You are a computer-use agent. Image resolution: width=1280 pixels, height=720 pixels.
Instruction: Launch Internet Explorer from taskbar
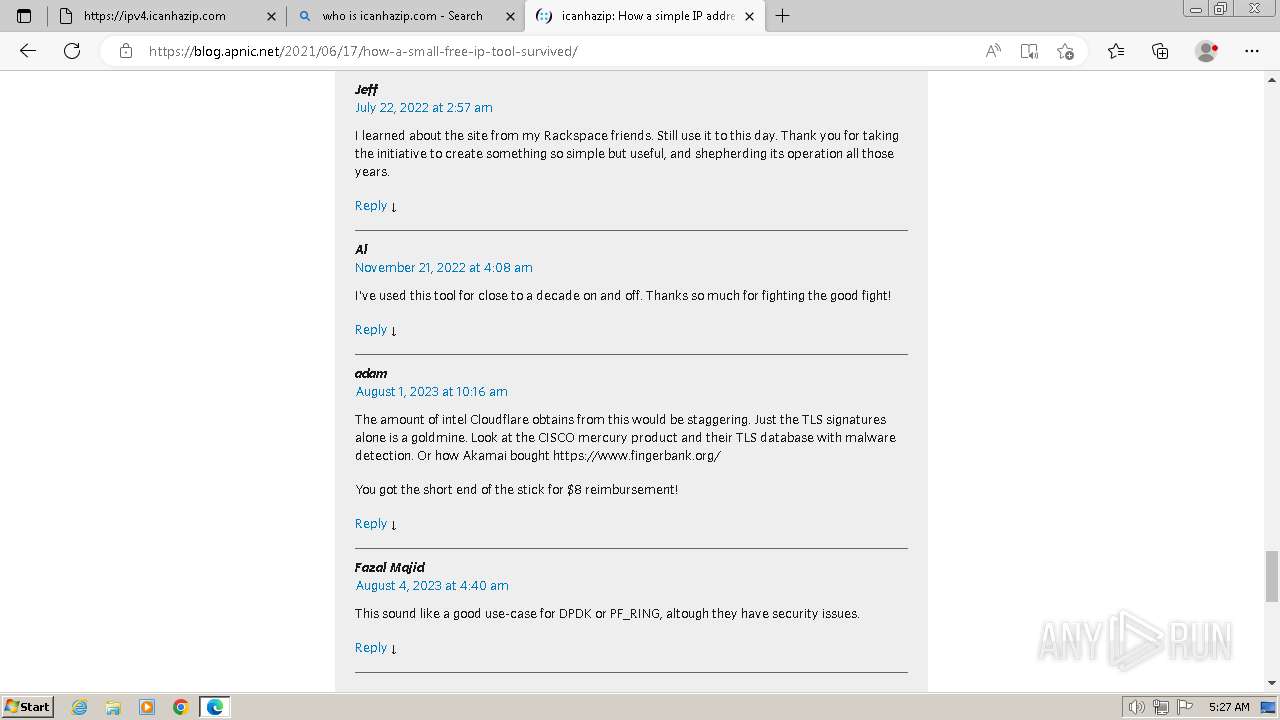(x=80, y=707)
